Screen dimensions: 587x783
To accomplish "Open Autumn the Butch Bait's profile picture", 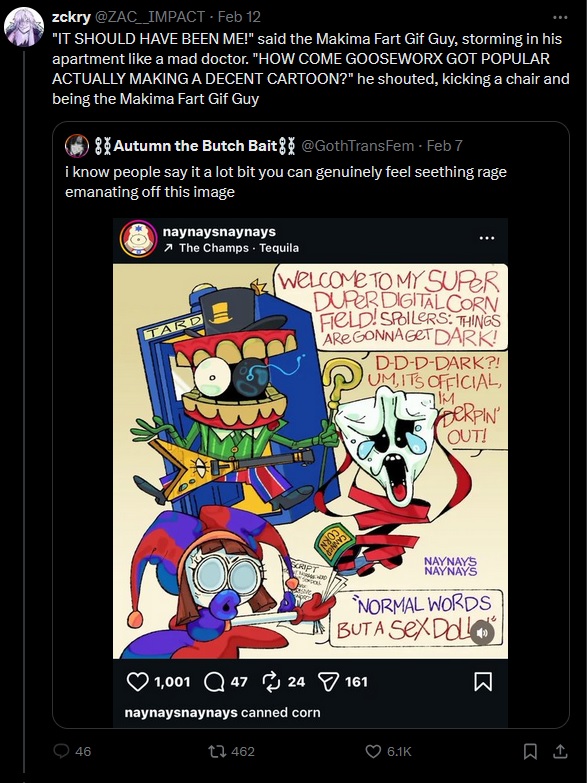I will [x=76, y=146].
